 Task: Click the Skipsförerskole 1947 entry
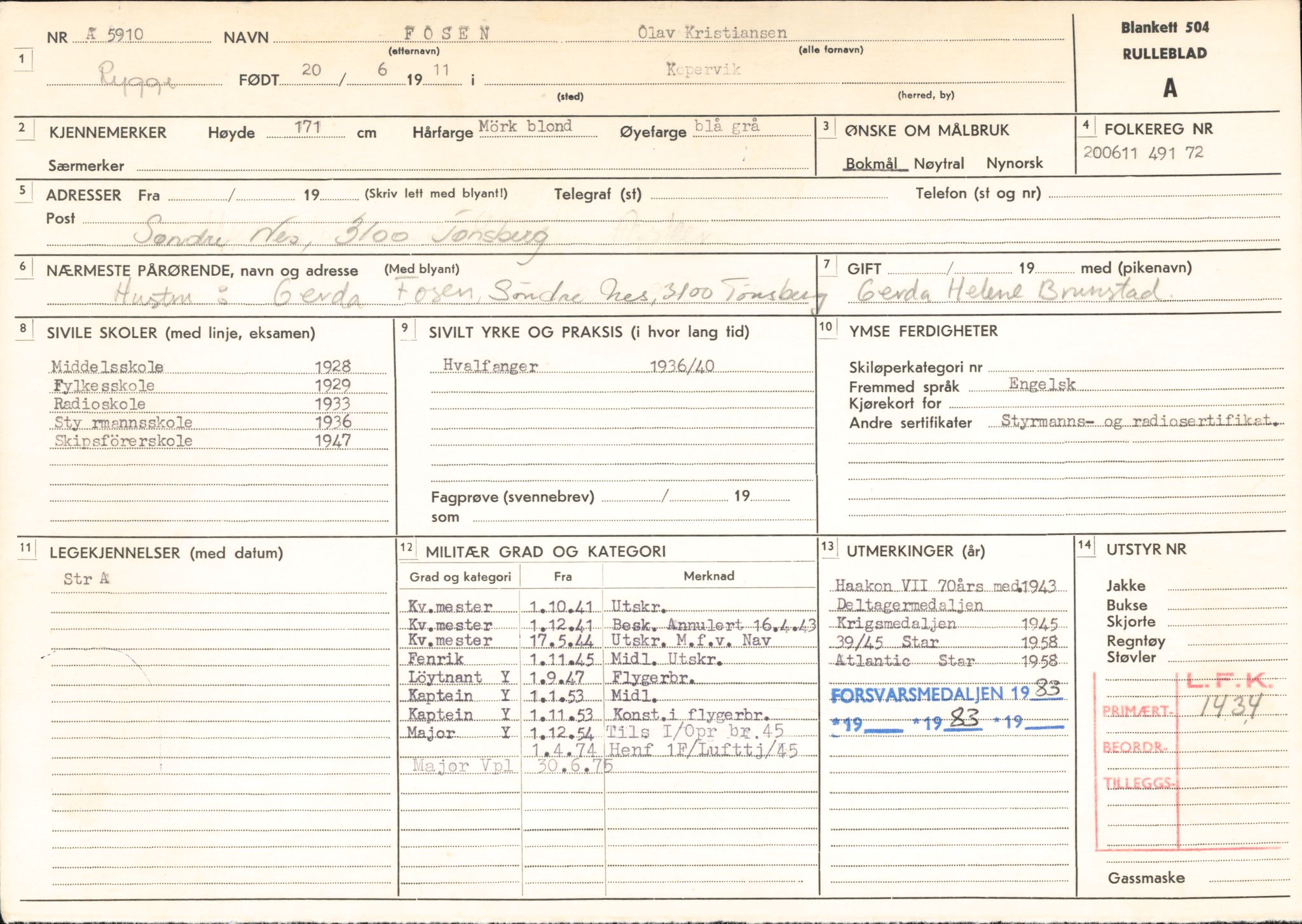point(202,440)
